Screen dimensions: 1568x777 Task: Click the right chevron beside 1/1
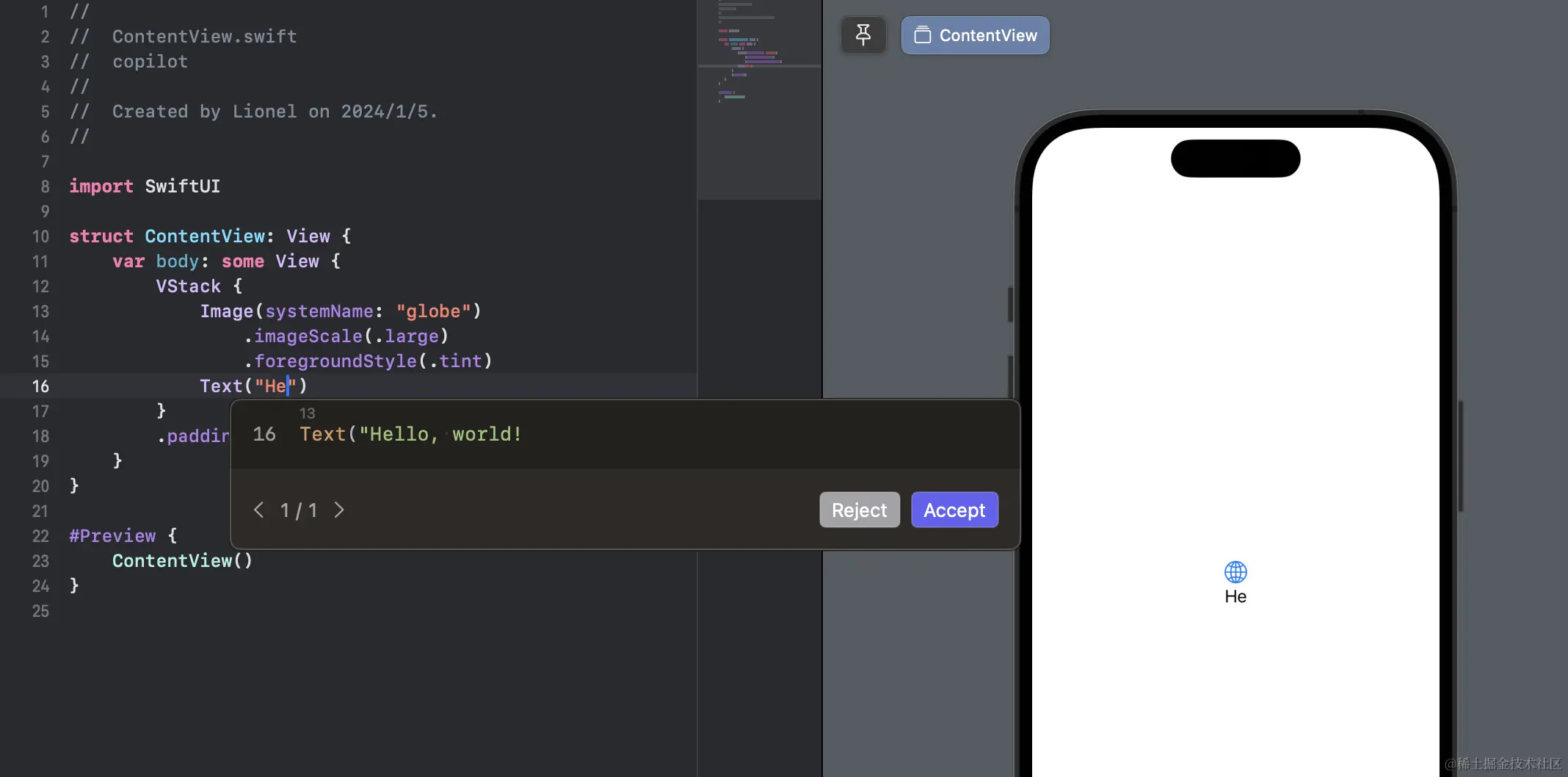tap(338, 510)
